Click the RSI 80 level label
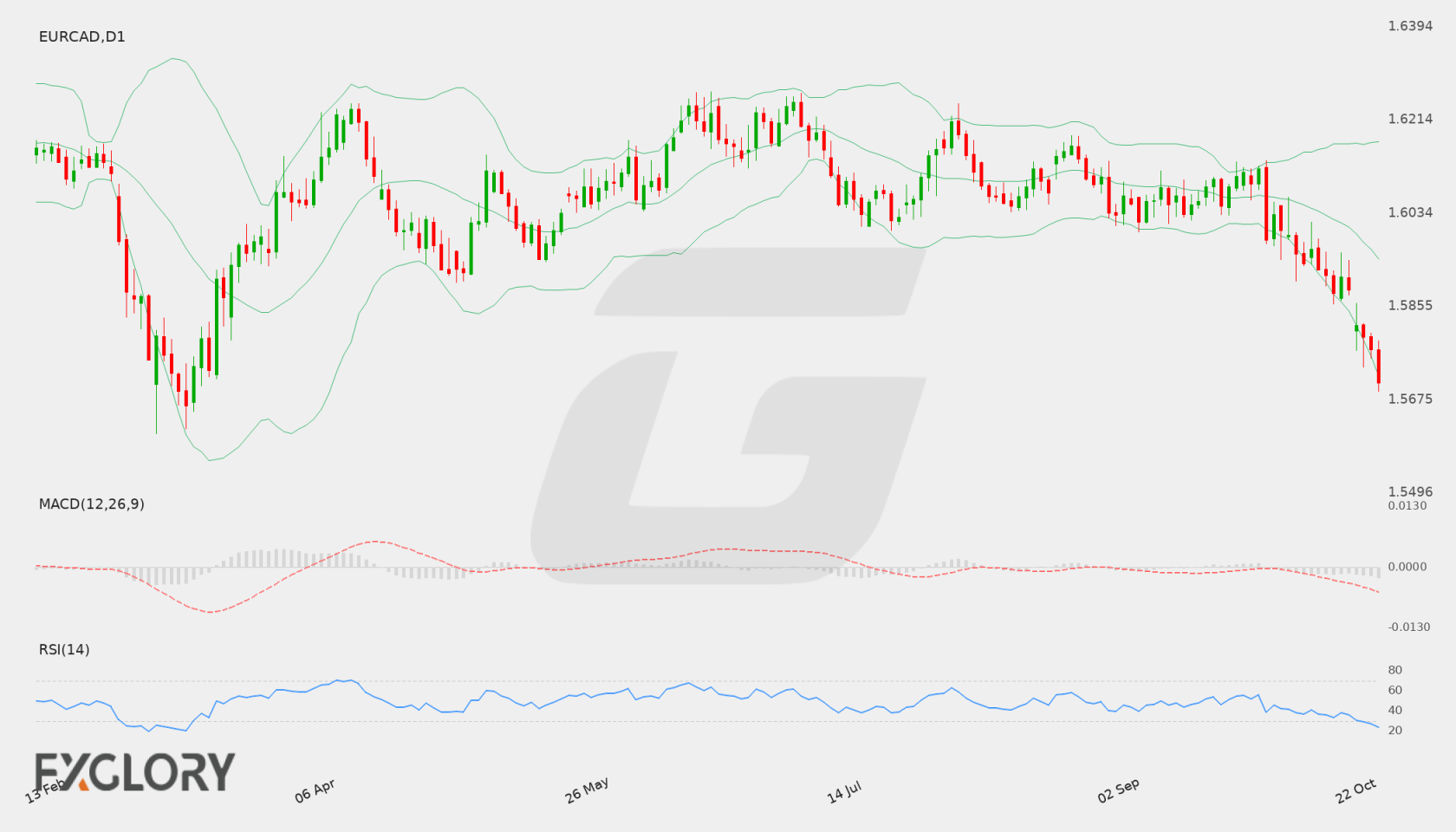1456x832 pixels. (1395, 670)
